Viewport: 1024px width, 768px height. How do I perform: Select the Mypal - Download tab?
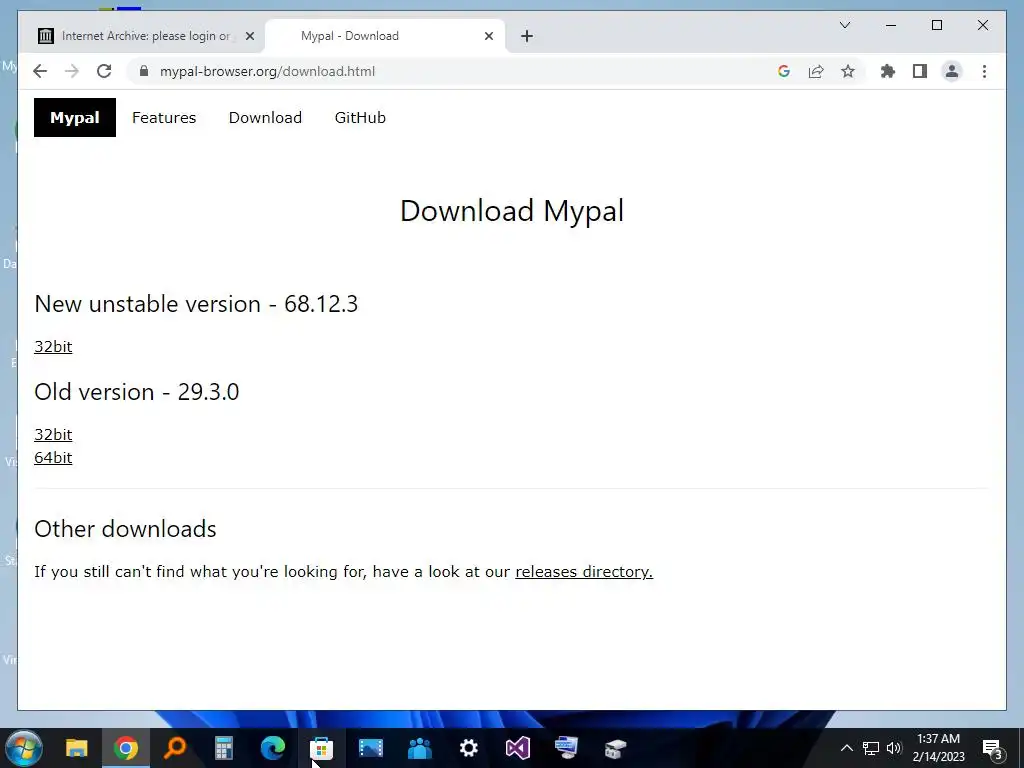[x=385, y=36]
